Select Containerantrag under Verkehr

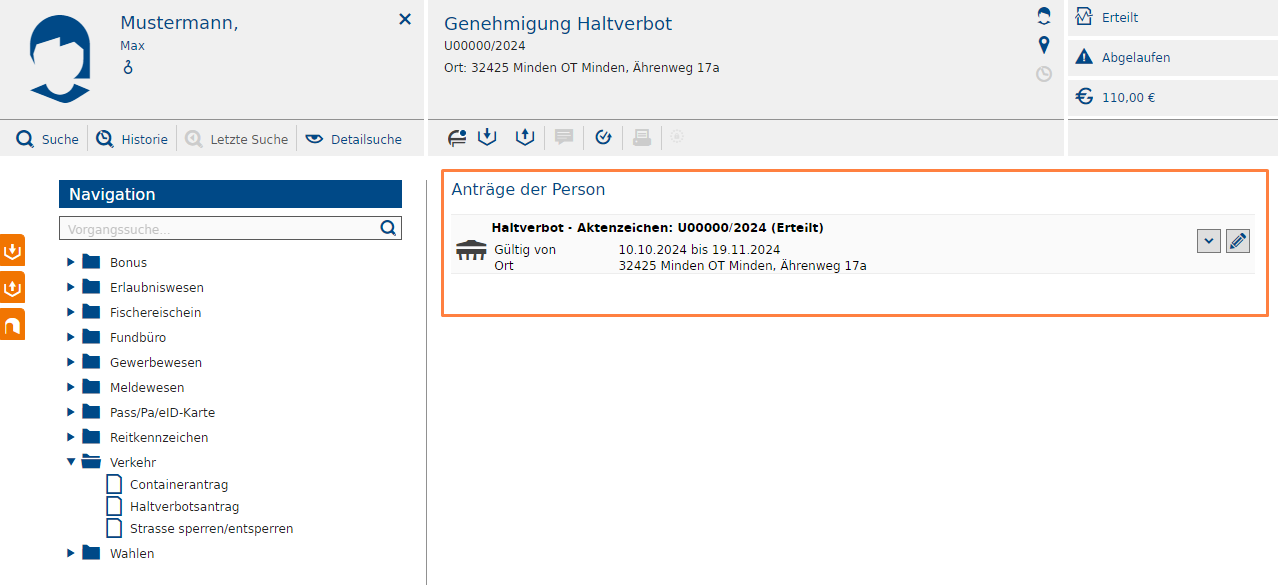pos(178,485)
